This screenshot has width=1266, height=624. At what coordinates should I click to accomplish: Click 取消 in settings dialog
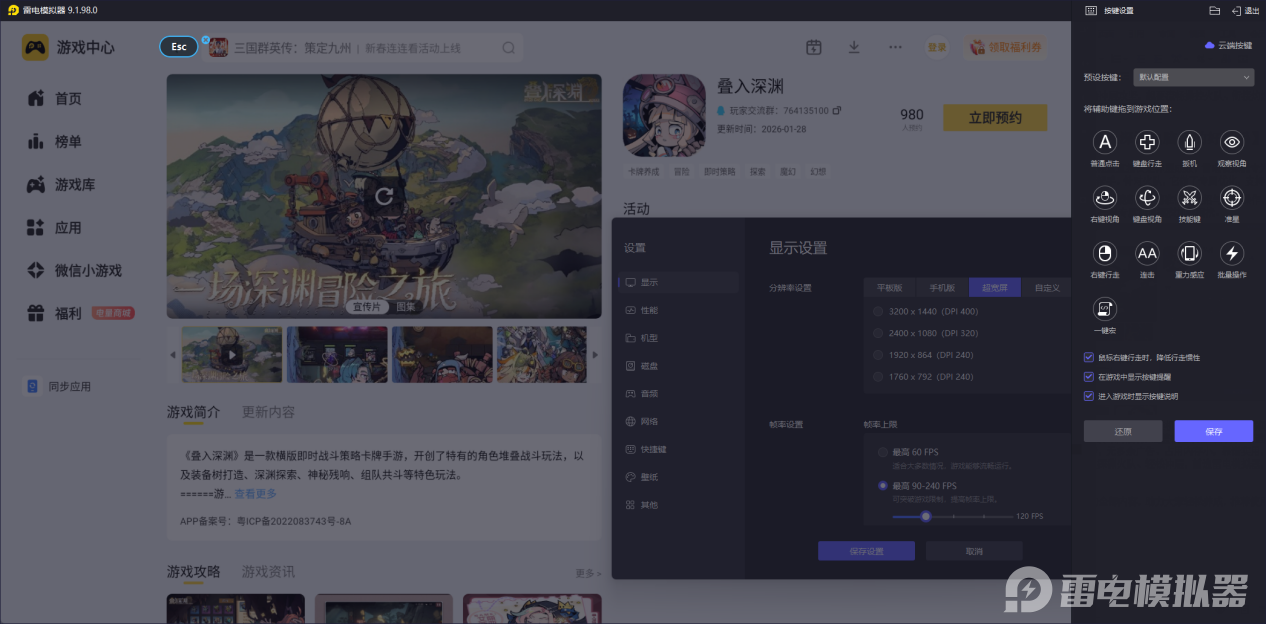click(974, 551)
